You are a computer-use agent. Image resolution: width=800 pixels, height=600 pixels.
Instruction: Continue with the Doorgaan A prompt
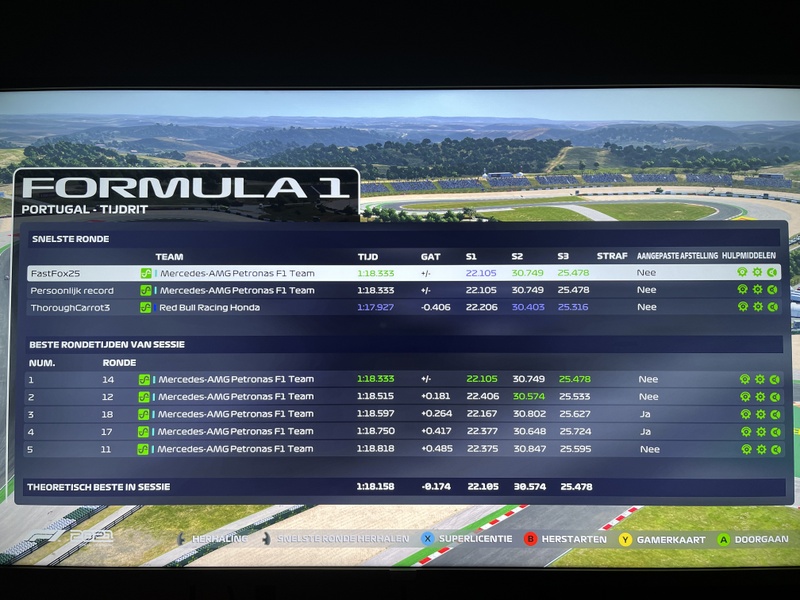(x=753, y=539)
